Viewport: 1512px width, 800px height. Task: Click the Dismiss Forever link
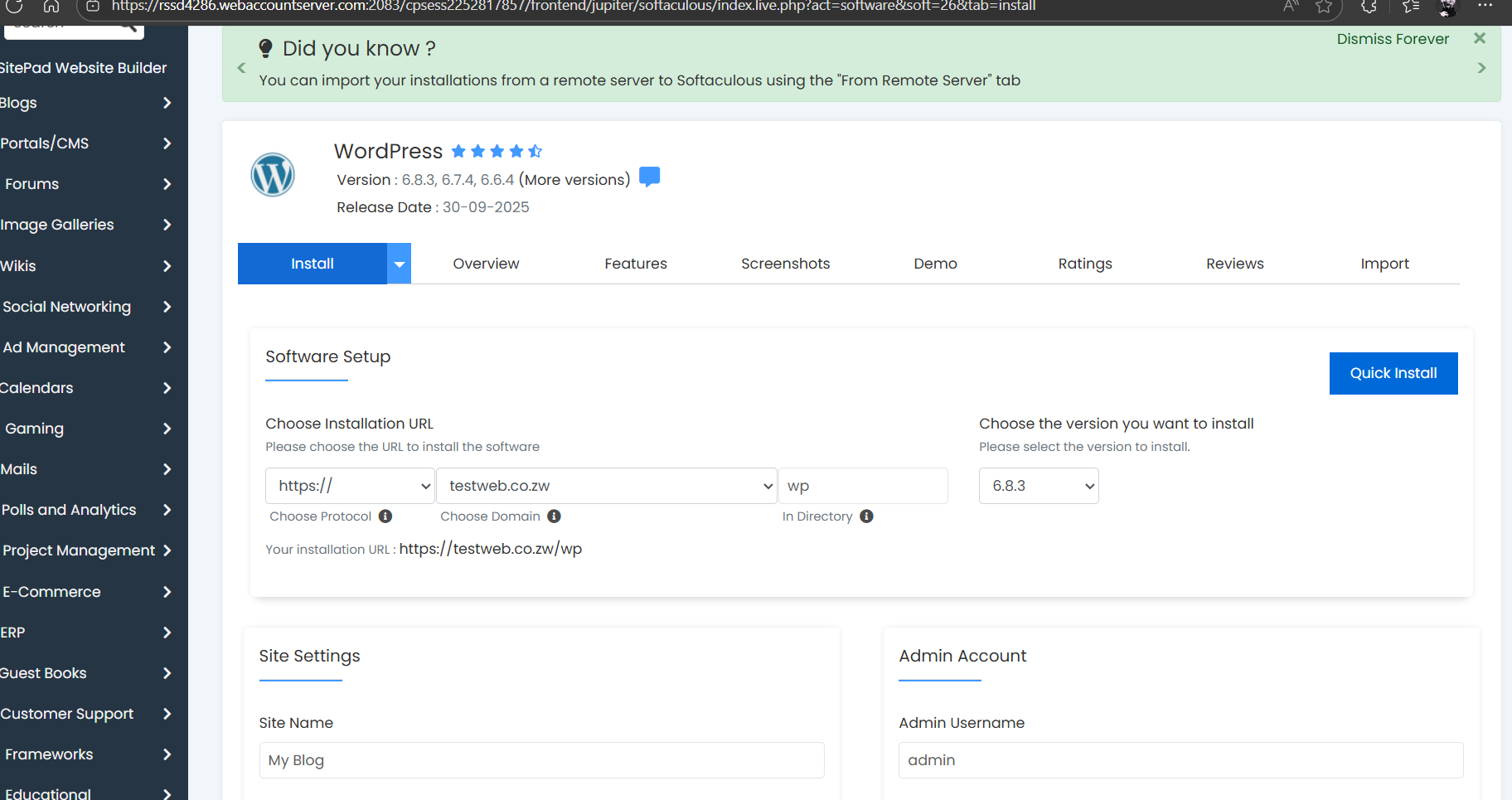pos(1393,39)
